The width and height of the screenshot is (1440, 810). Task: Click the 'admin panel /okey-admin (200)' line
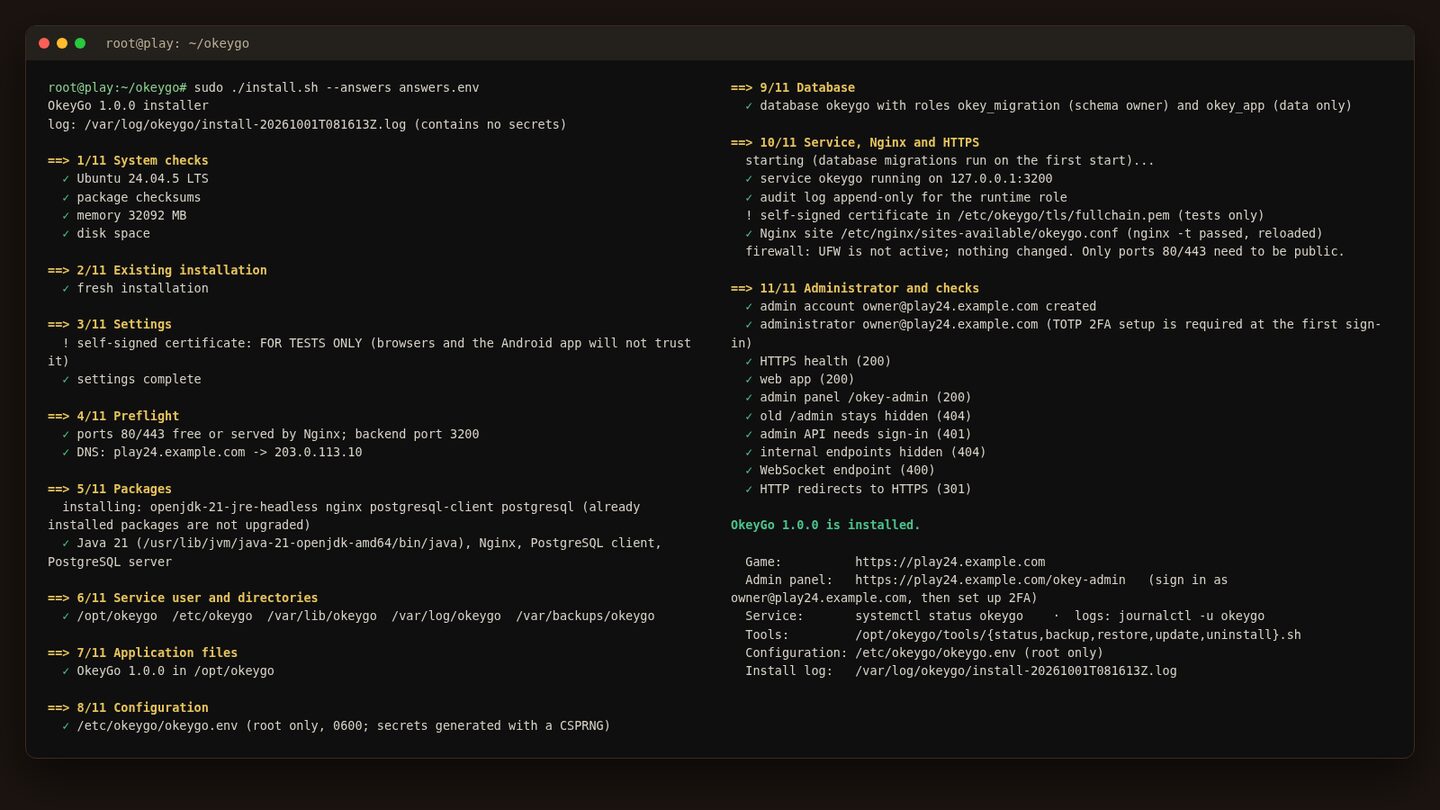click(858, 397)
